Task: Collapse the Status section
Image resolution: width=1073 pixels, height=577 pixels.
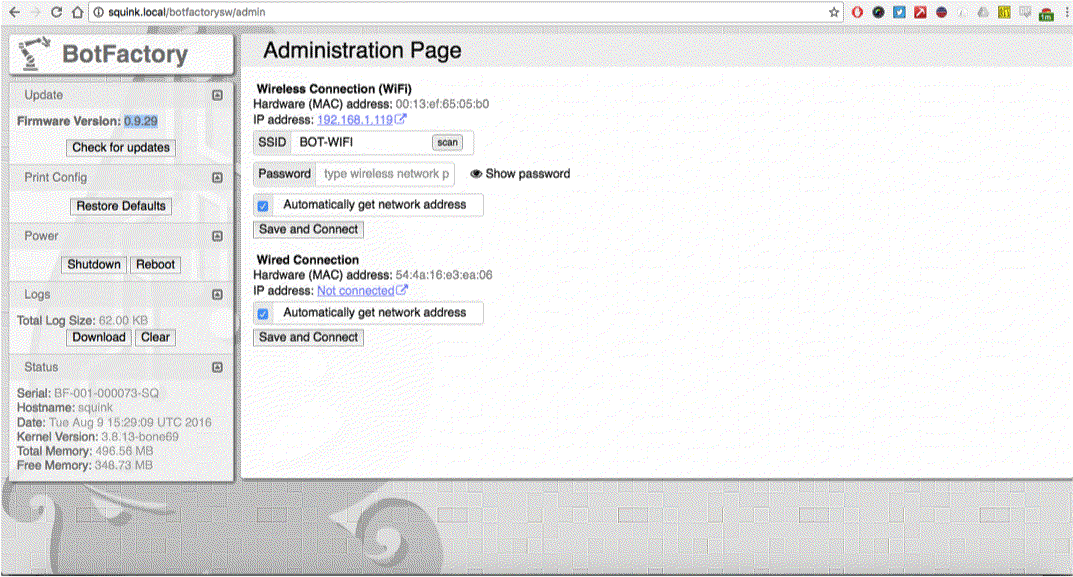Action: point(217,367)
